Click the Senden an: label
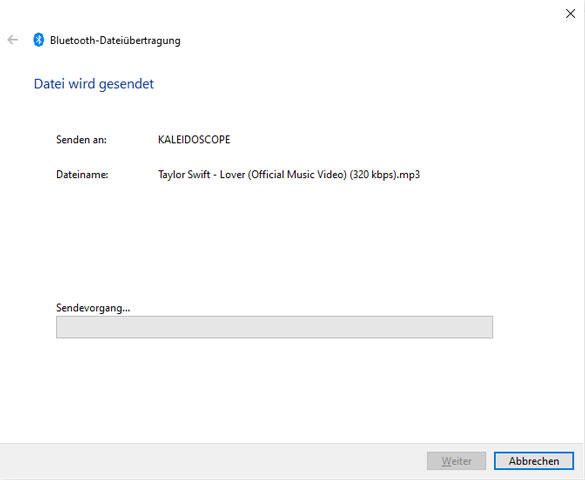The height and width of the screenshot is (480, 585). coord(81,139)
